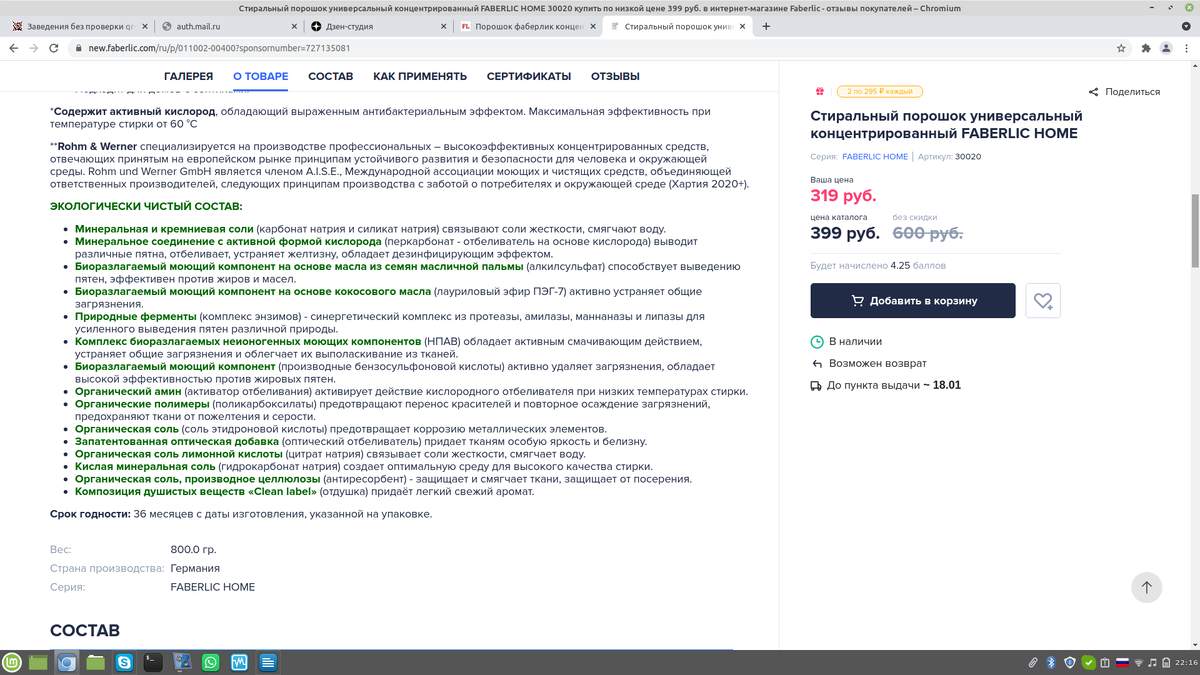Image resolution: width=1200 pixels, height=675 pixels.
Task: Open the tab search dropdown arrow
Action: [1188, 26]
